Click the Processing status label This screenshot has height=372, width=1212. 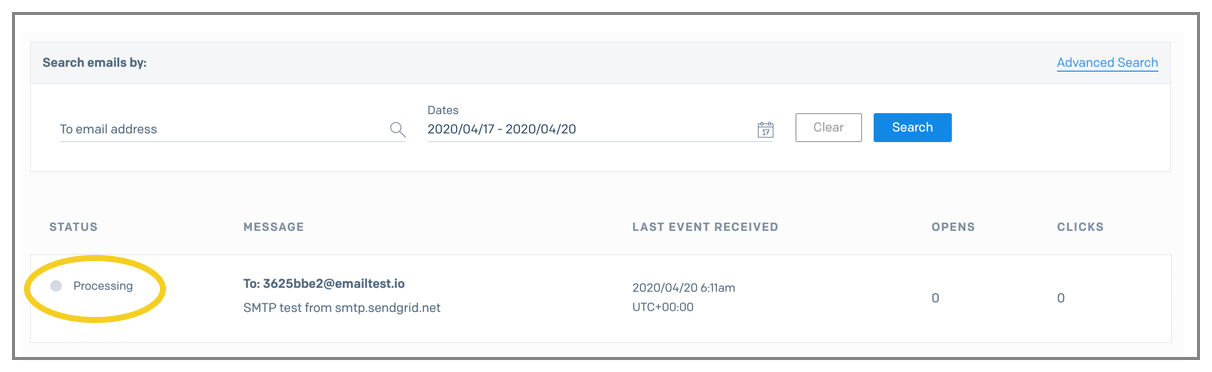(103, 286)
